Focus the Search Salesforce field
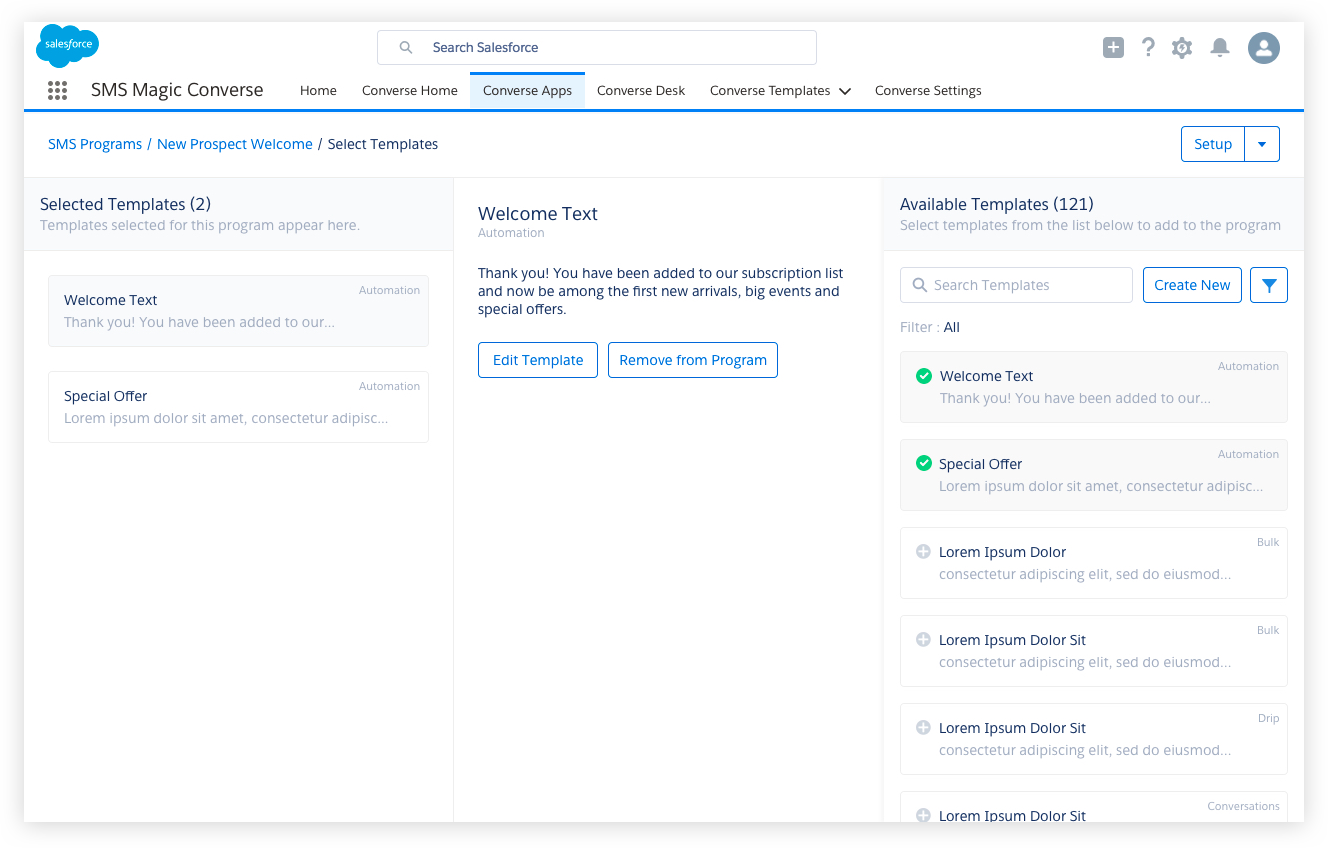 597,47
